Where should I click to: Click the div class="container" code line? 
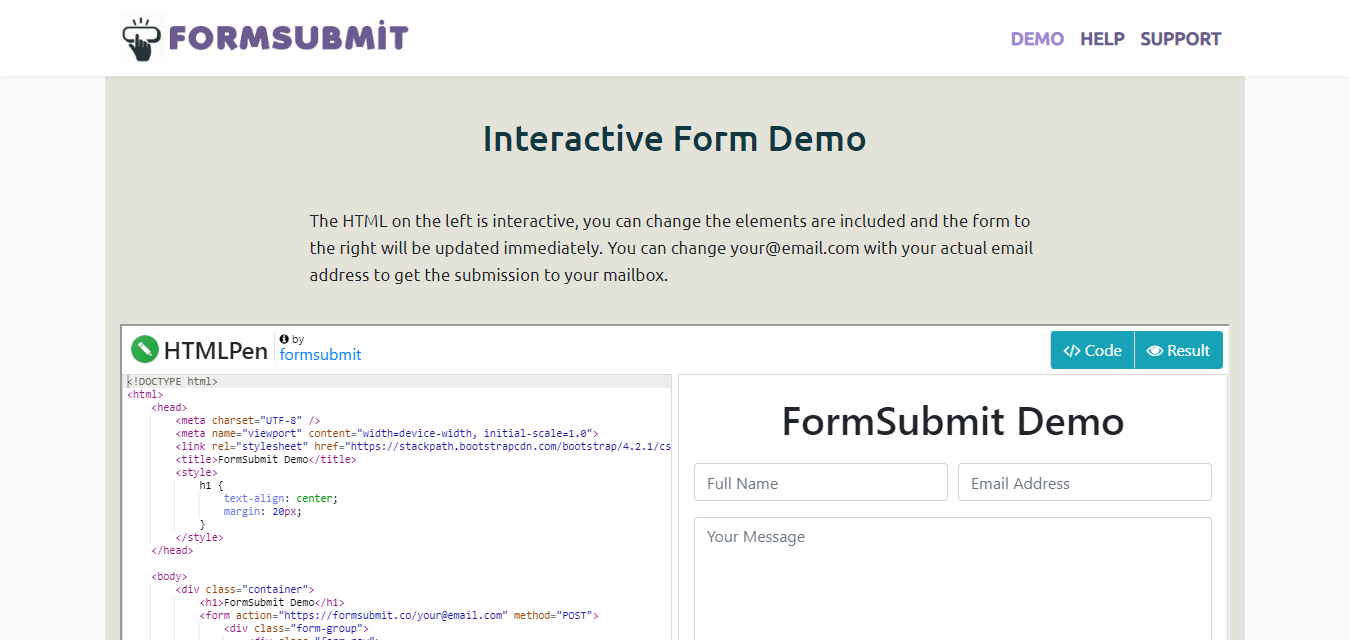[x=245, y=589]
